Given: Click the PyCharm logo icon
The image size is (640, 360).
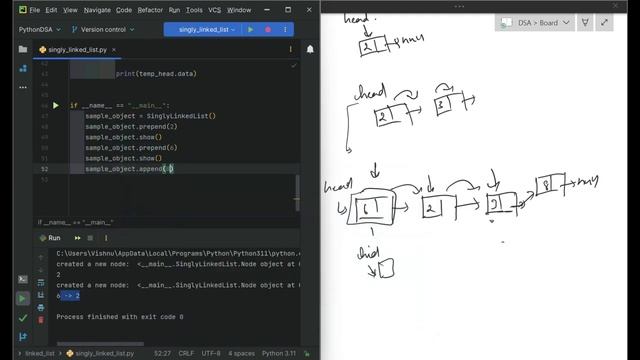Looking at the screenshot, I should tap(22, 10).
